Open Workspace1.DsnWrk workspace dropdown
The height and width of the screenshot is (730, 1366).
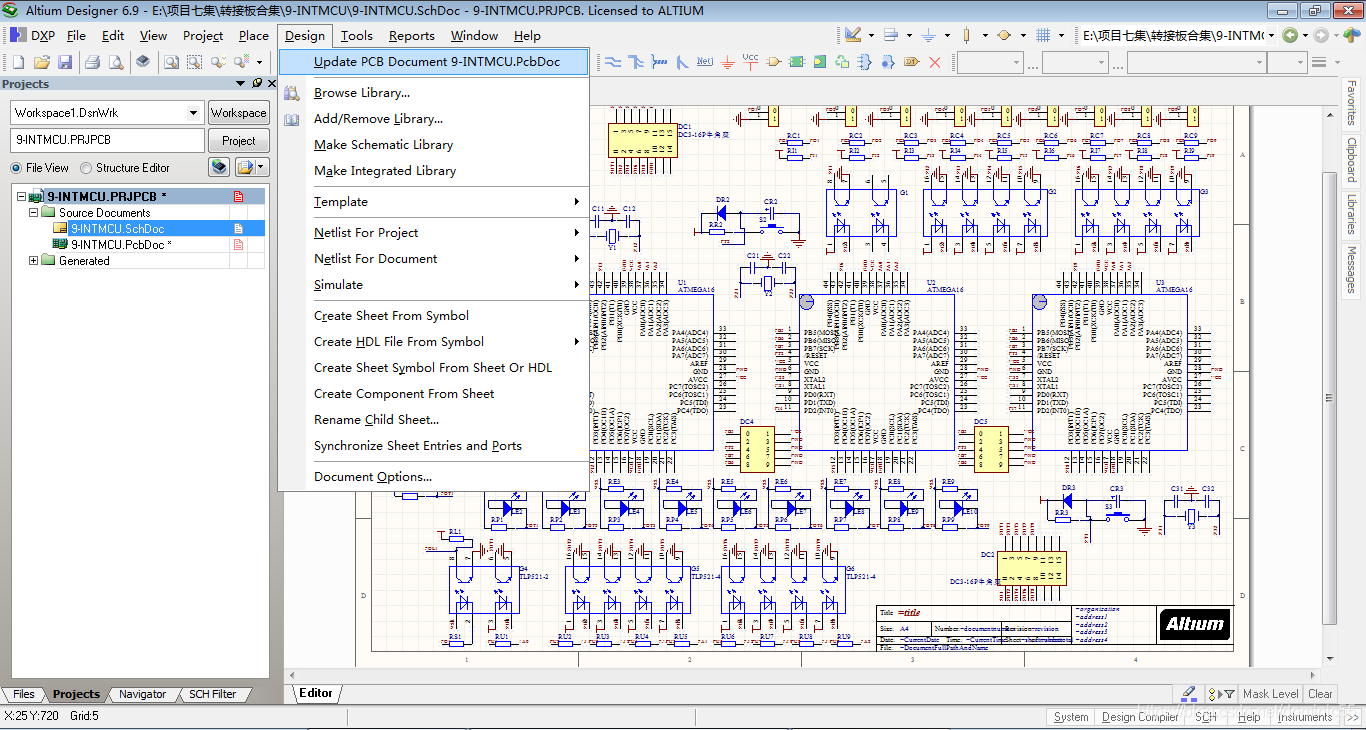[x=193, y=113]
